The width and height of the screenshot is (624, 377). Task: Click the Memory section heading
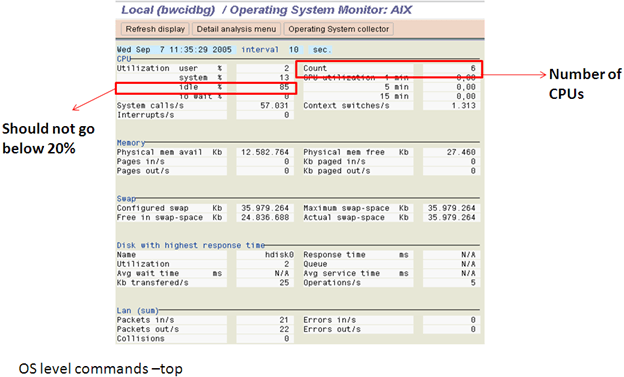coord(131,143)
